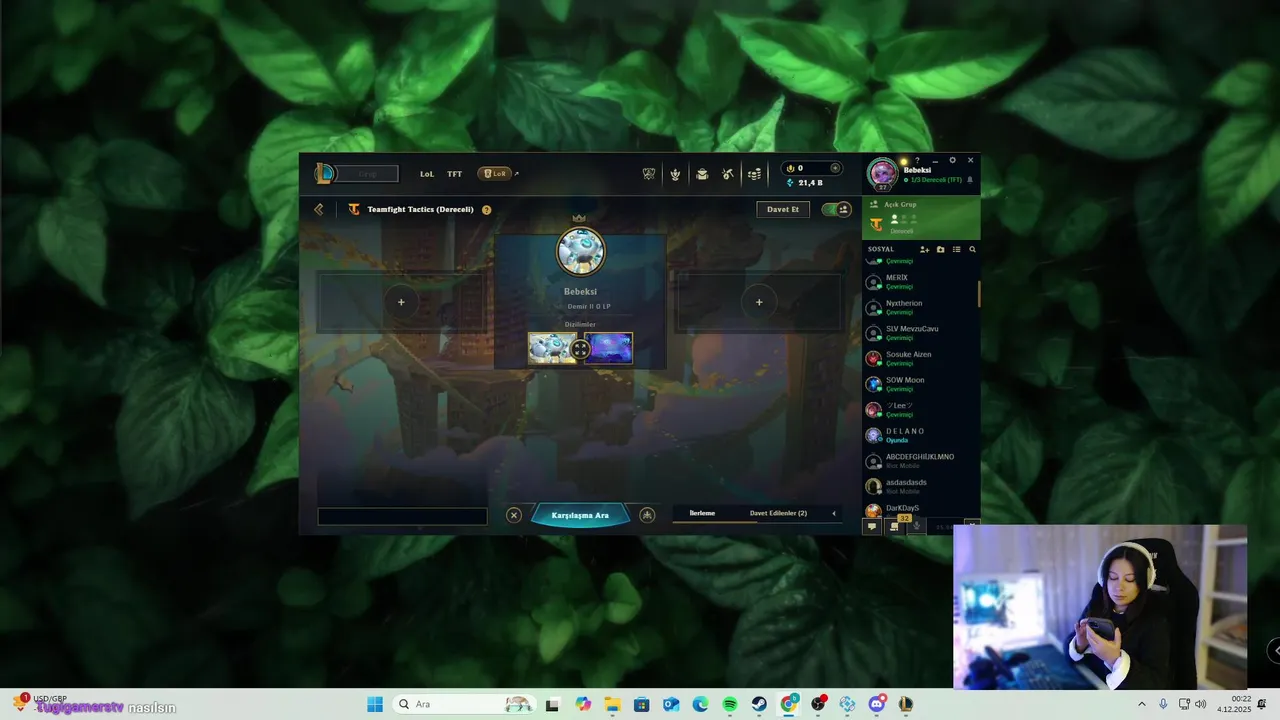Viewport: 1280px width, 720px height.
Task: Click the TFT icon beside Karşılaşma Ara
Action: (x=647, y=515)
